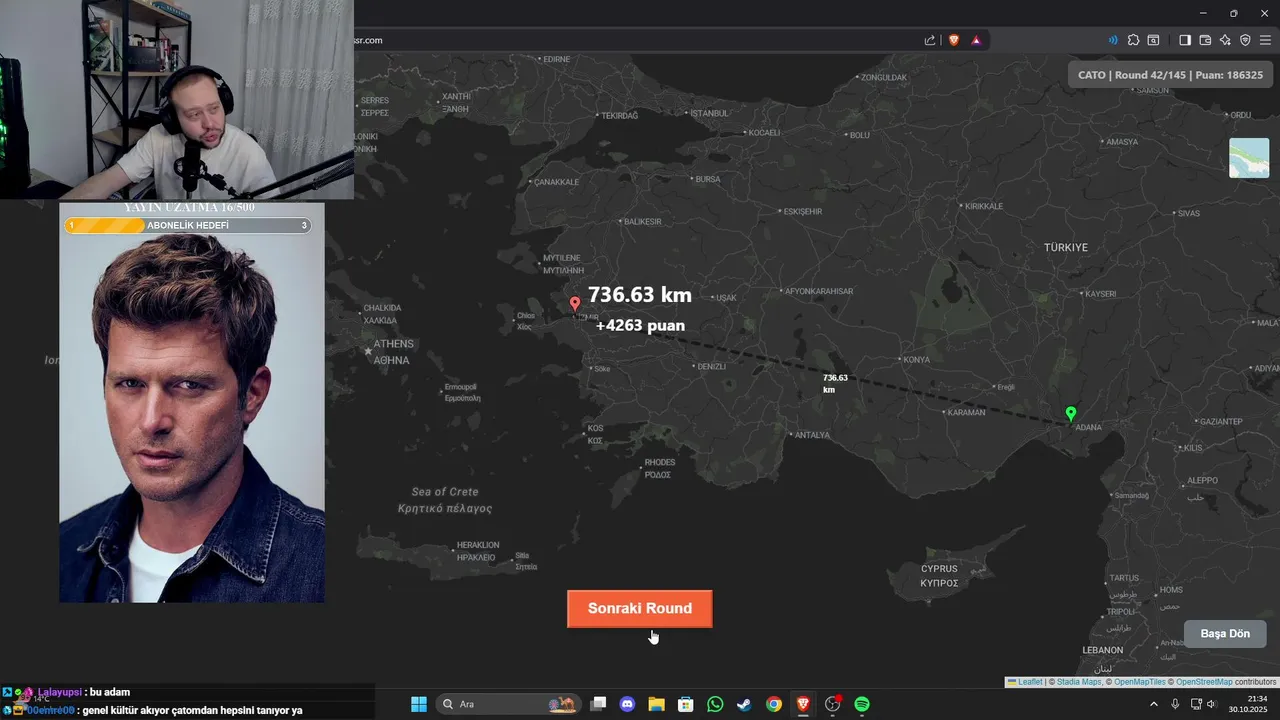Expand the system tray hidden icons chevron
The width and height of the screenshot is (1280, 720).
(x=1154, y=704)
